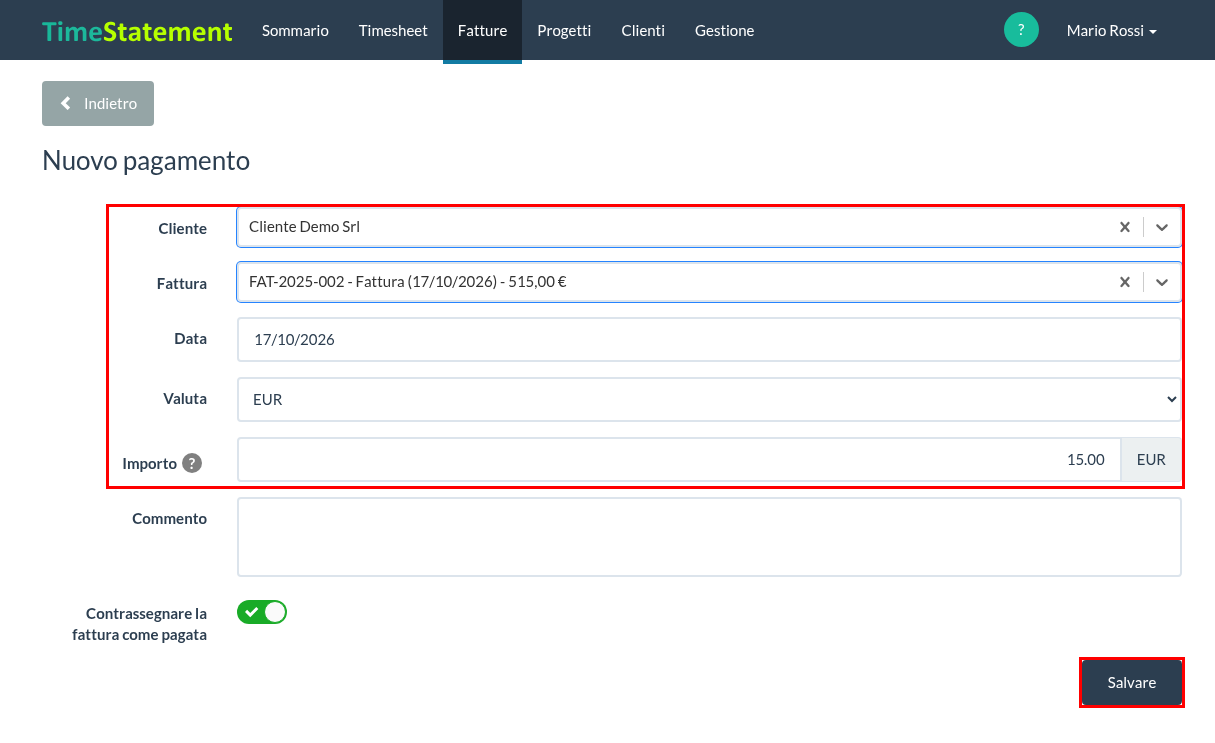Open the help question mark circle
This screenshot has width=1215, height=743.
coord(1021,30)
